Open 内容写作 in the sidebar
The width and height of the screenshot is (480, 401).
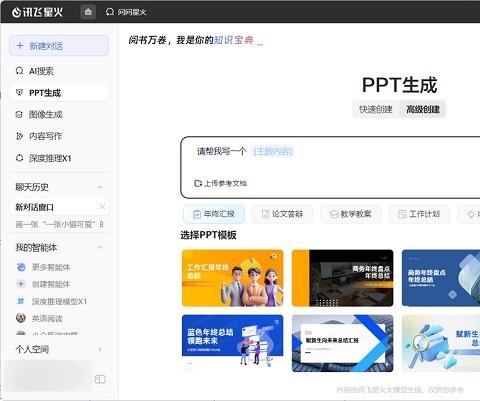[x=39, y=136]
